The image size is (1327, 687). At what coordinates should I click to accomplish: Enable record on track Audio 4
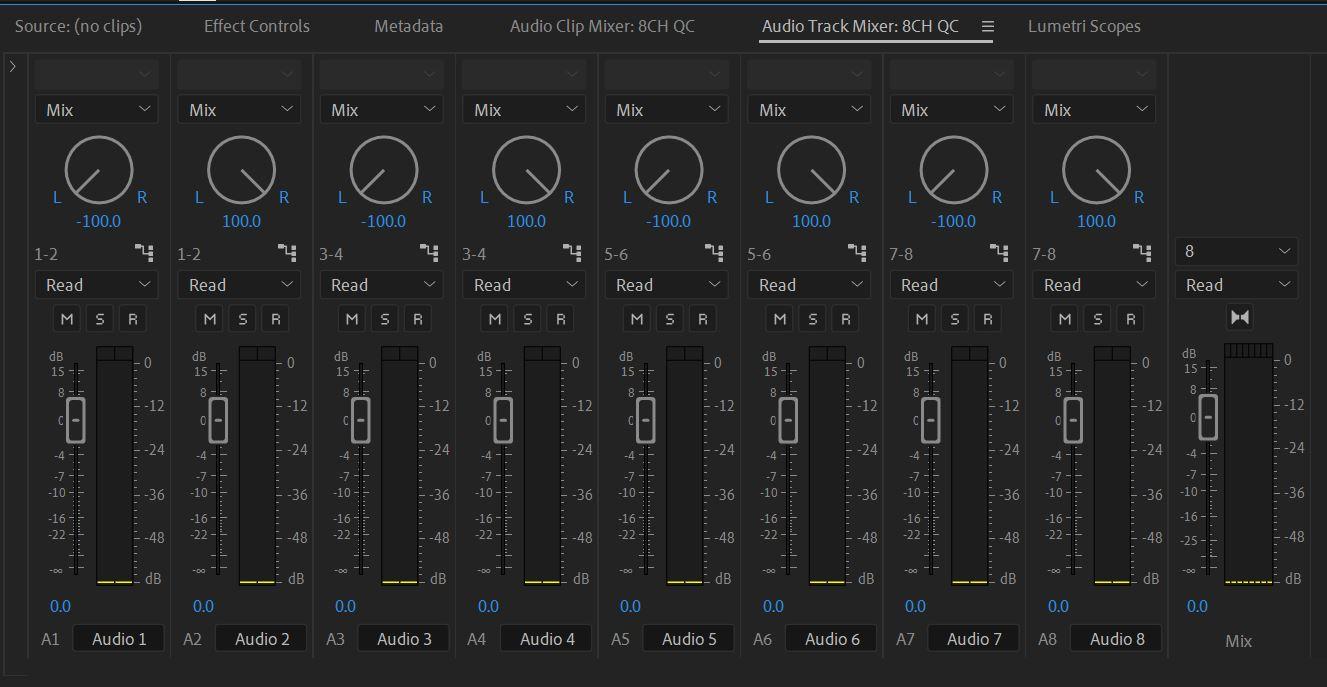tap(560, 319)
